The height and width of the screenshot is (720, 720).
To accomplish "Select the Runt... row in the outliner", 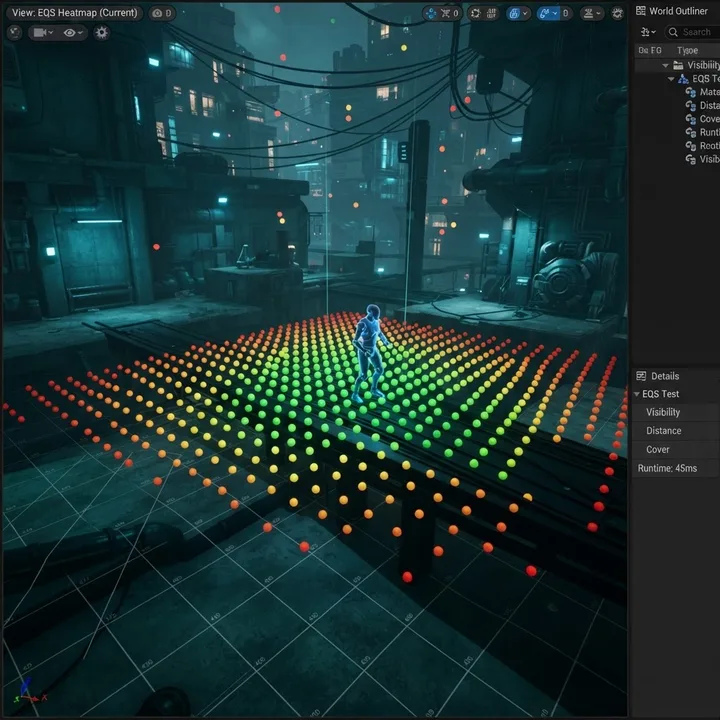I will click(x=702, y=132).
